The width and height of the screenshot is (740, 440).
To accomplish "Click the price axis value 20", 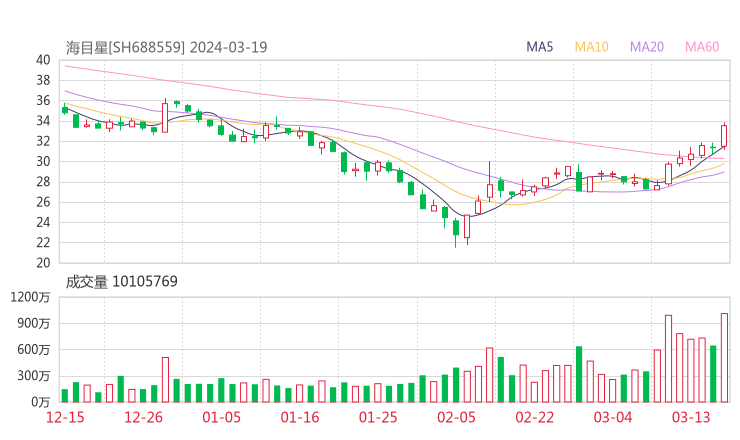I will [43, 263].
